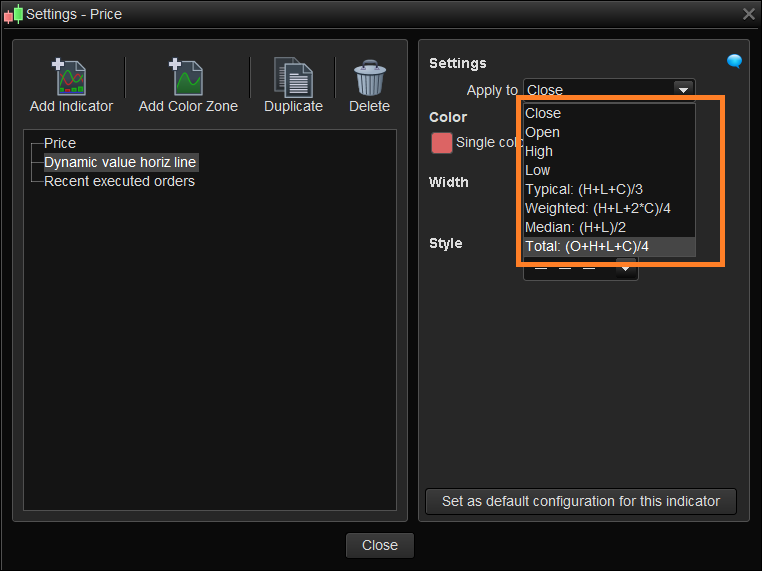Click the Close button at bottom
The height and width of the screenshot is (571, 762).
380,545
